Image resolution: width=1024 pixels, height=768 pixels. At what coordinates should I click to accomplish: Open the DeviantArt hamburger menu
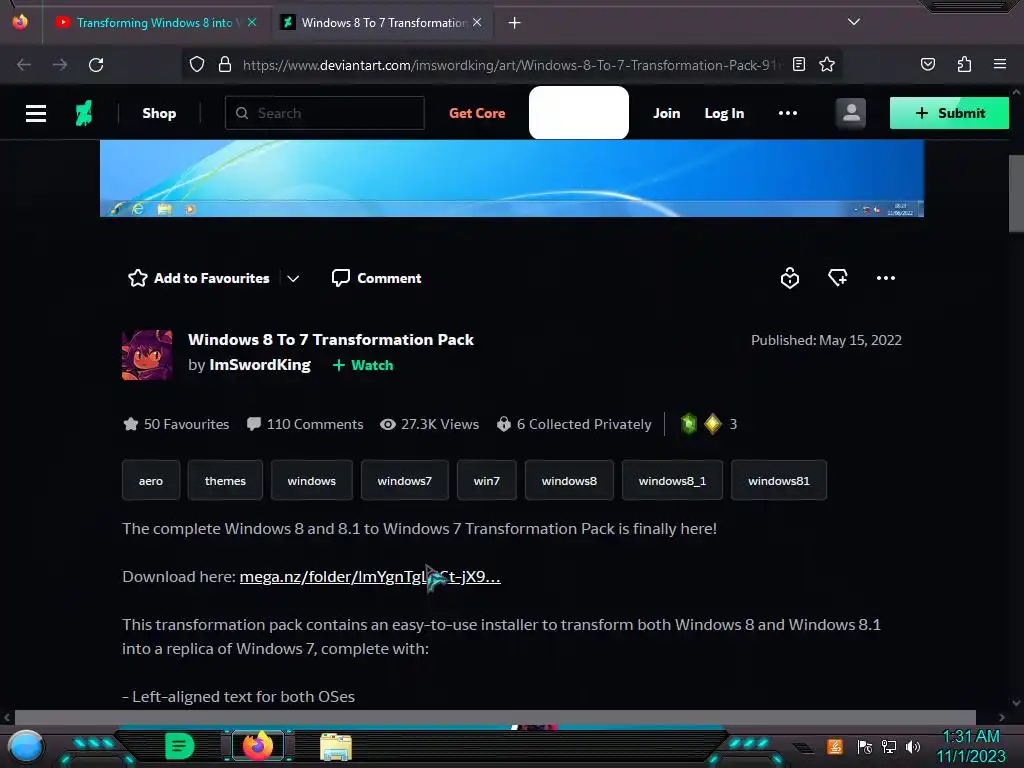36,113
